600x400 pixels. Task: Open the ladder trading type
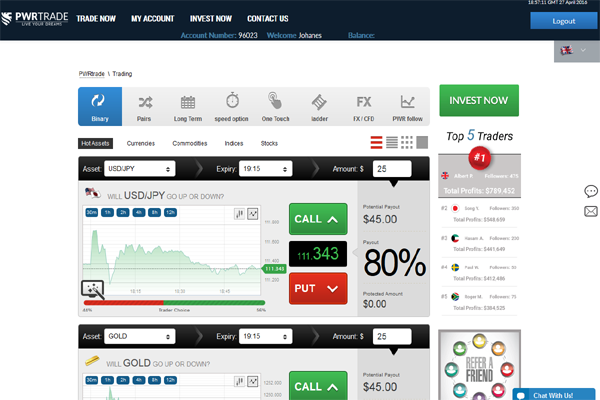pyautogui.click(x=319, y=108)
